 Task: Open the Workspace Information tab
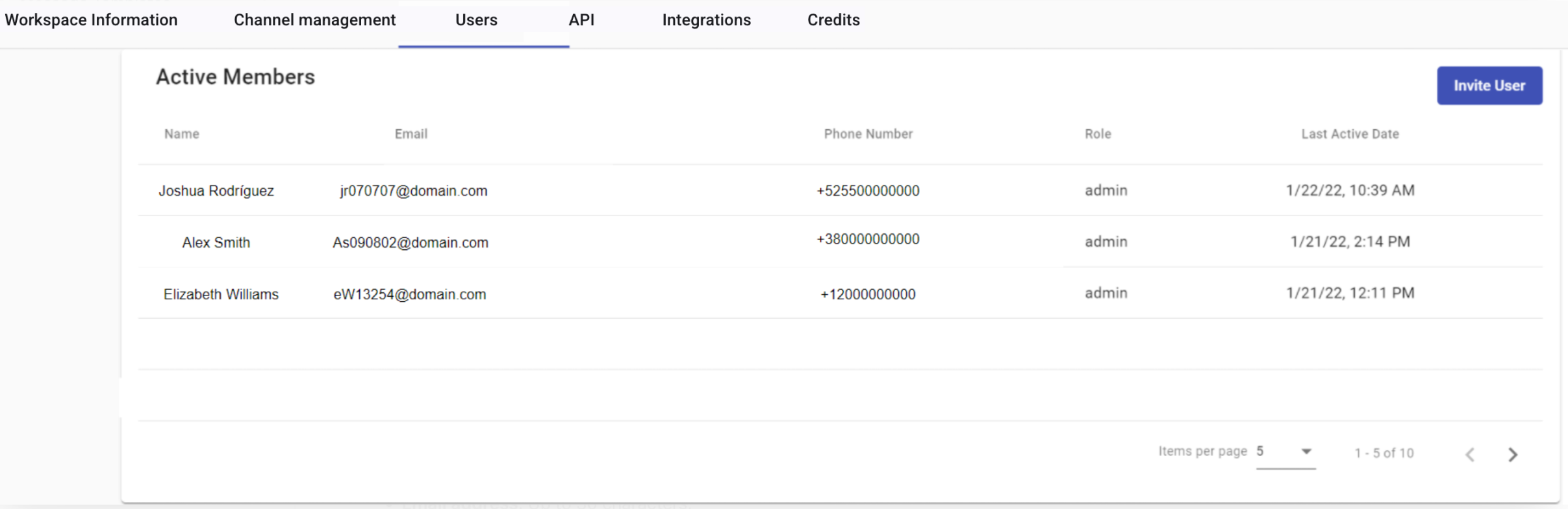(91, 20)
